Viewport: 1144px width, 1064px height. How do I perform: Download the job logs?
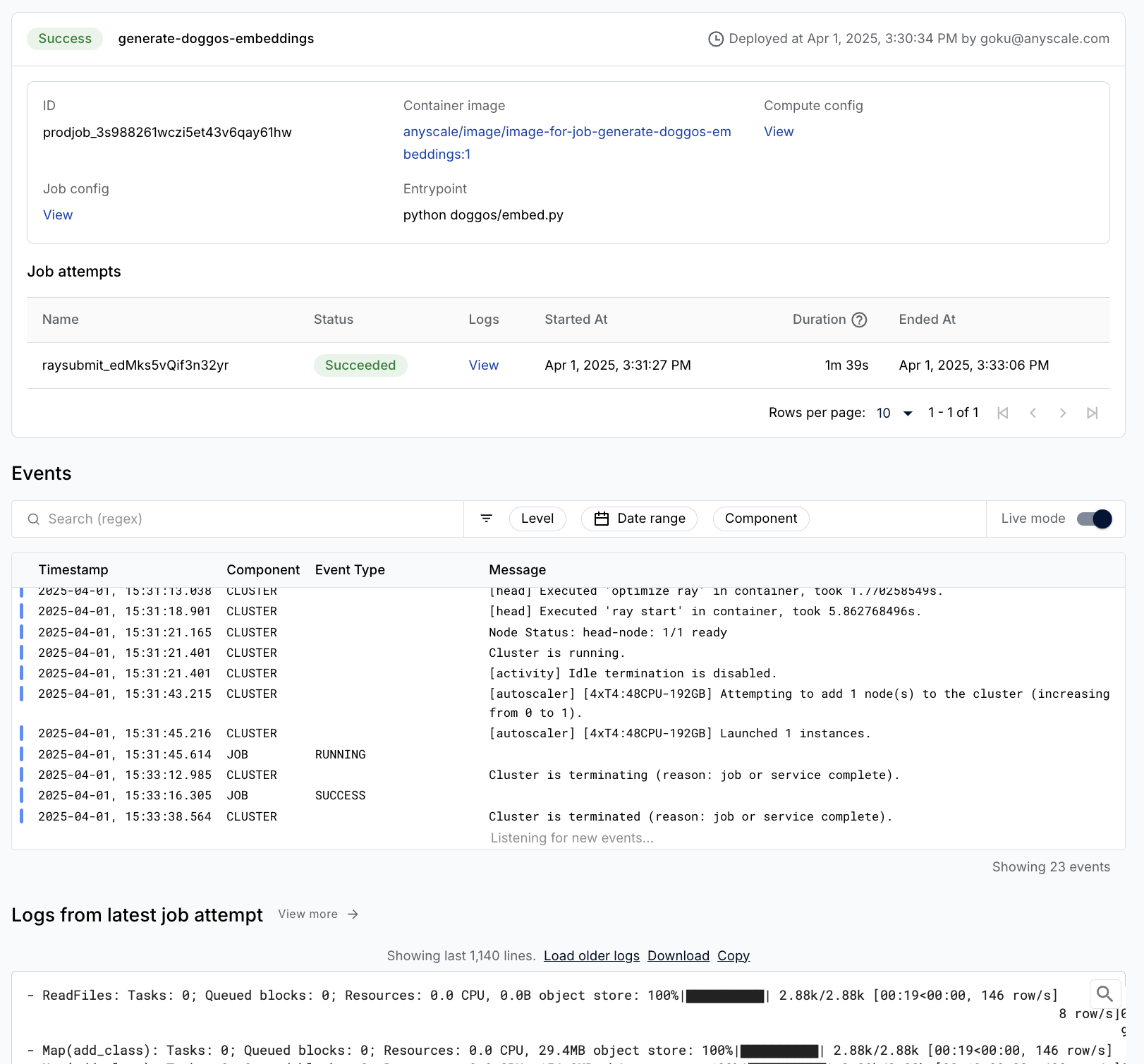pos(678,955)
